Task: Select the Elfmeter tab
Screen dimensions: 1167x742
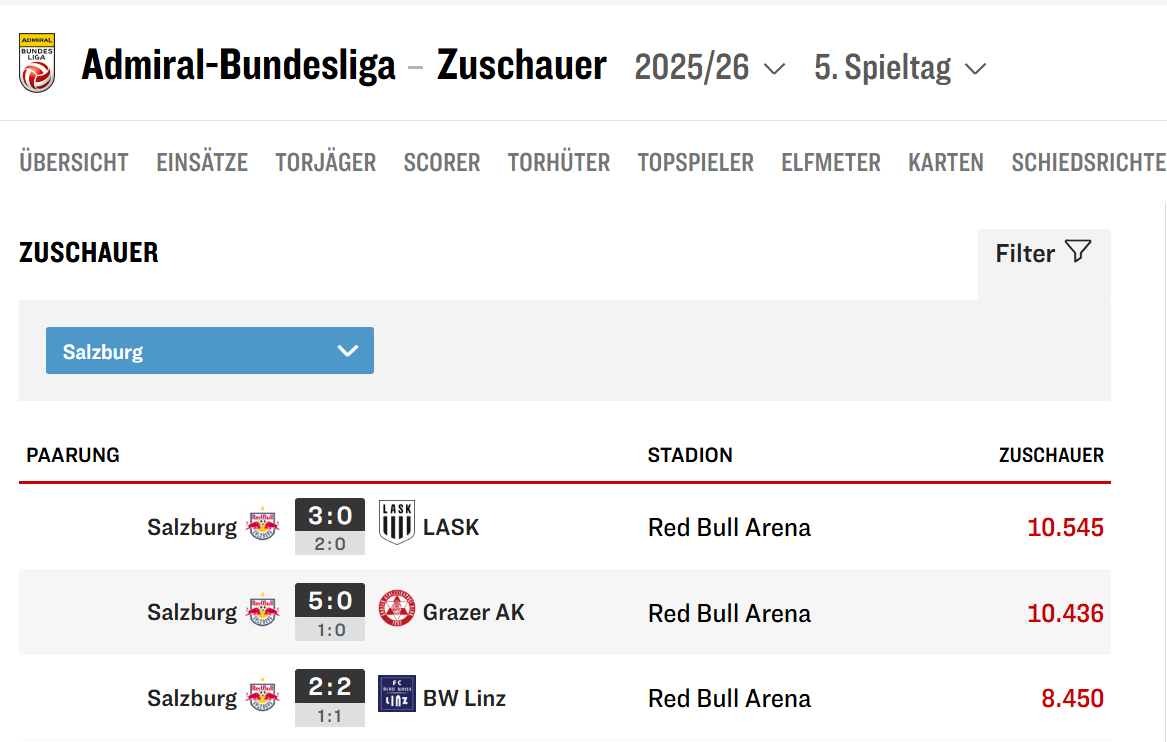Action: point(831,162)
